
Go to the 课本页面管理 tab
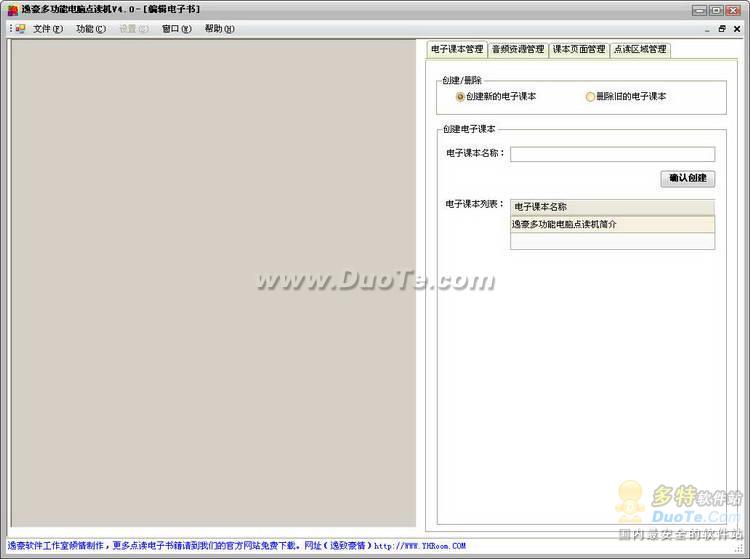point(579,49)
